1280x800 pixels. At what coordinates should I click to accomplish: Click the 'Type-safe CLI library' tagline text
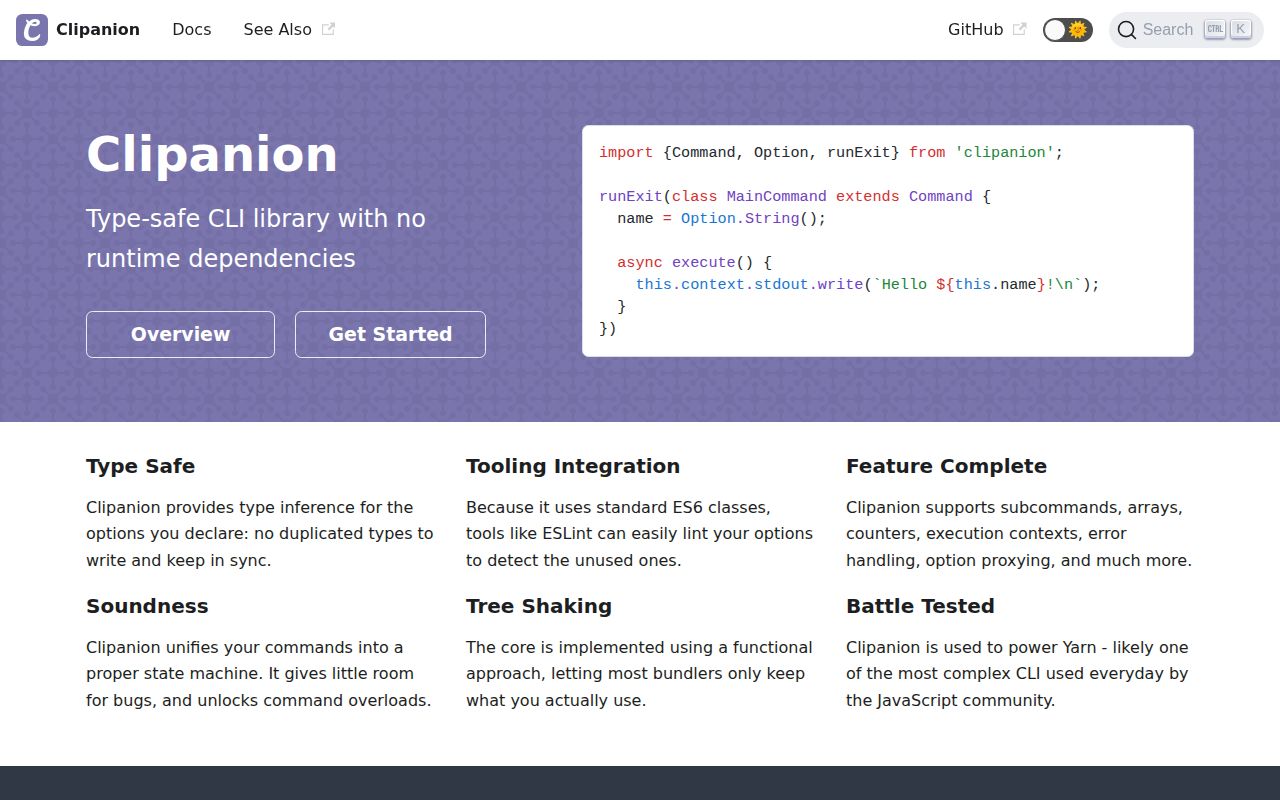click(256, 238)
